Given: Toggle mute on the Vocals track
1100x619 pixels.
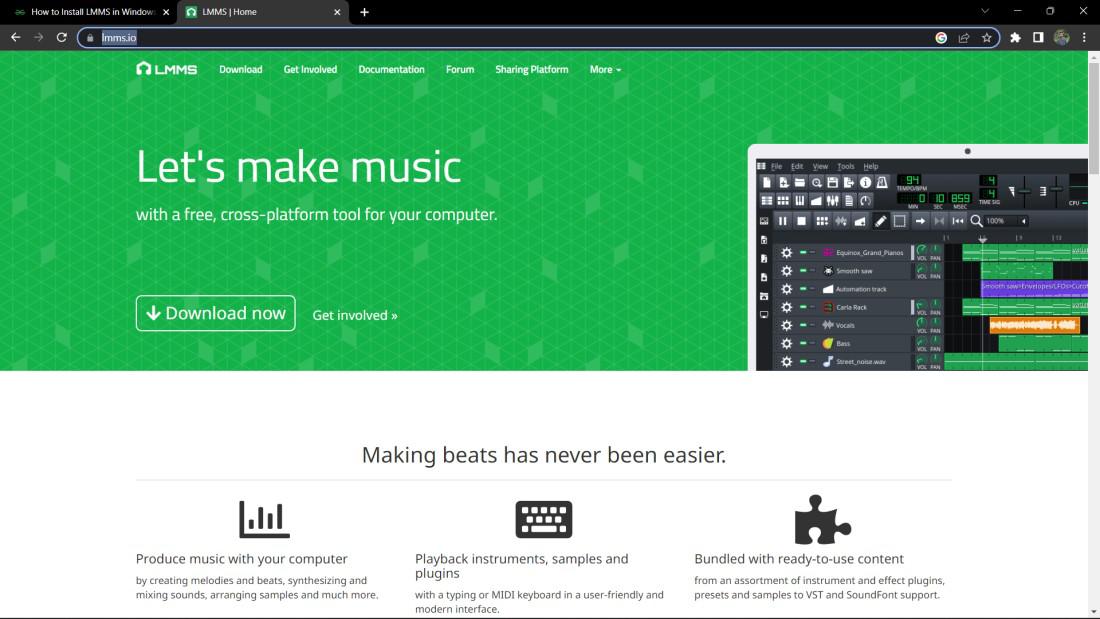Looking at the screenshot, I should [802, 325].
